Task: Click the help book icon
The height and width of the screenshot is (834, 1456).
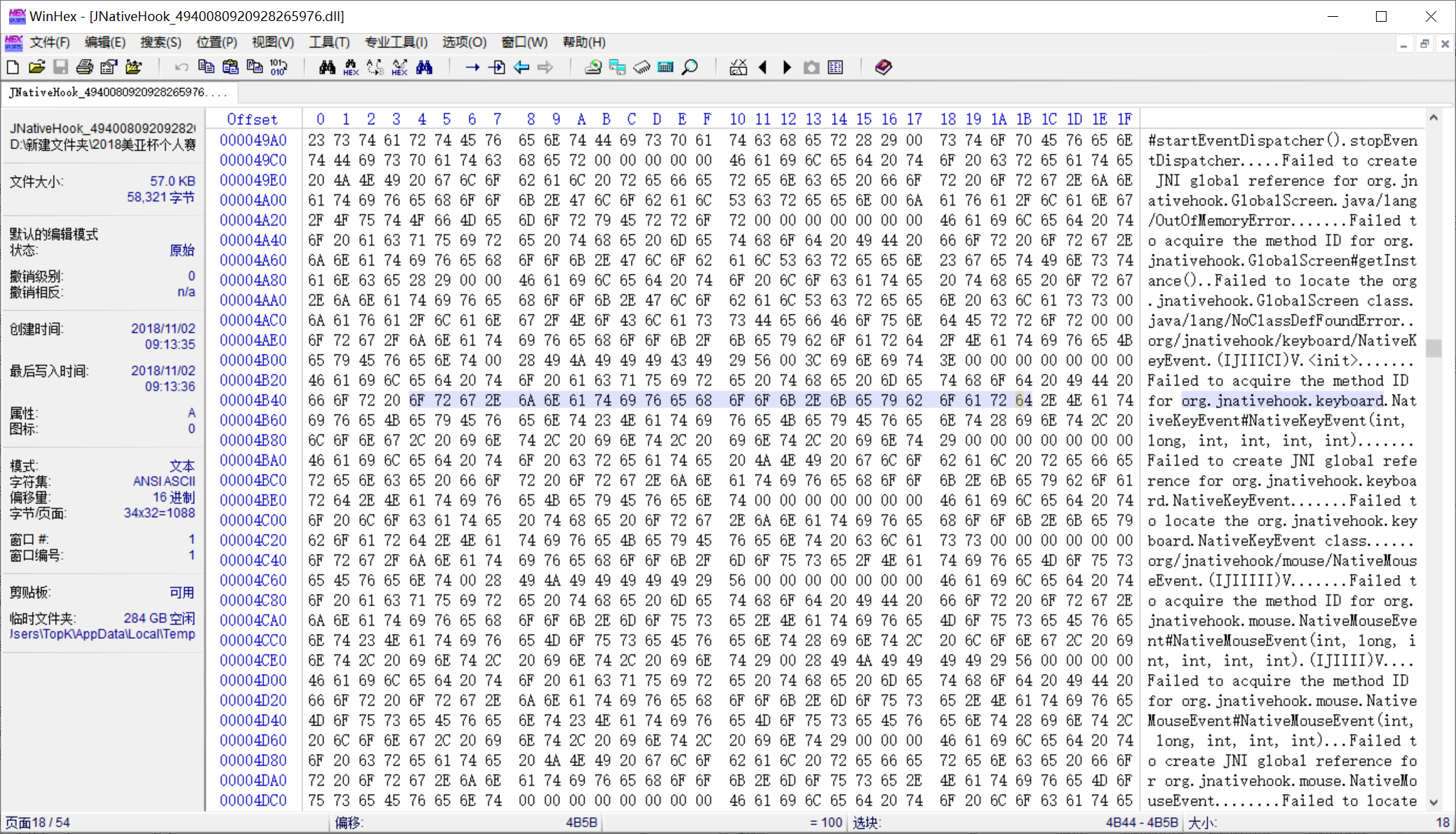Action: [x=883, y=67]
